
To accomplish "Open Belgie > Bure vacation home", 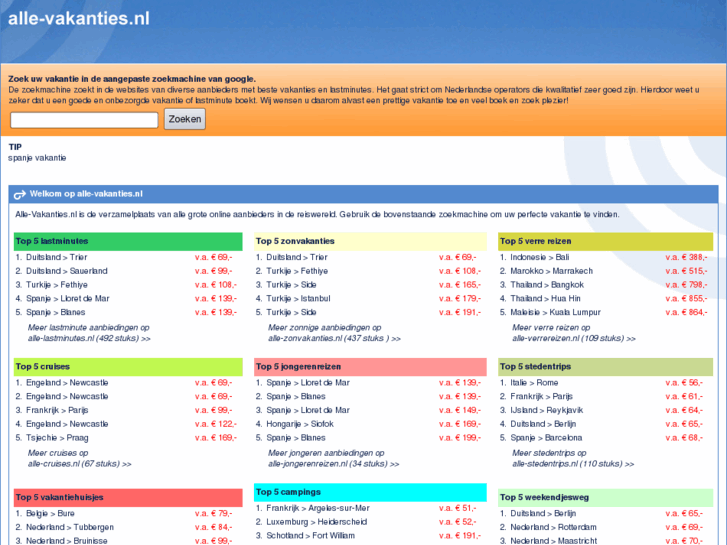I will click(50, 514).
